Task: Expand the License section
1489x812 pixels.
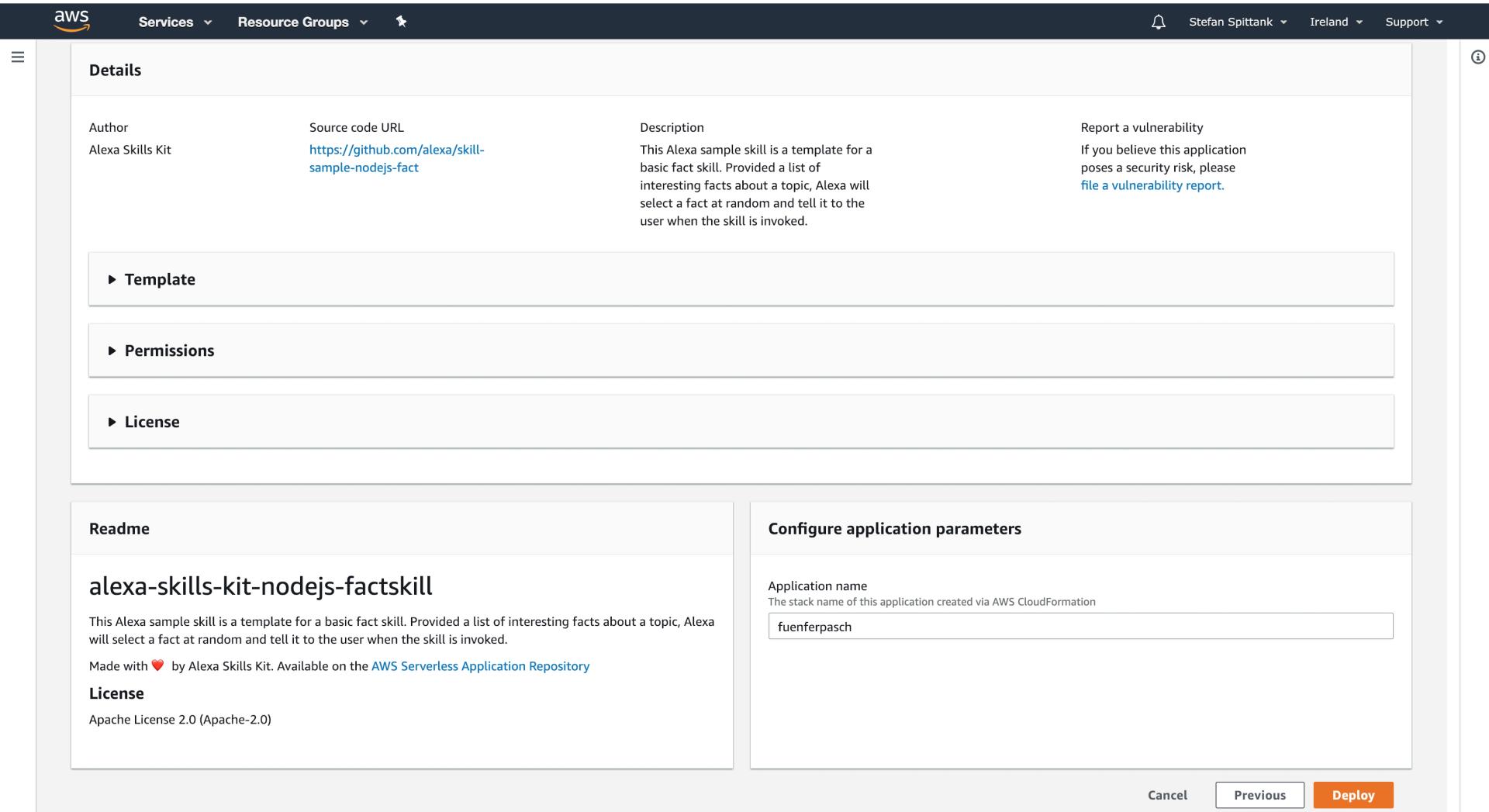Action: pos(152,422)
